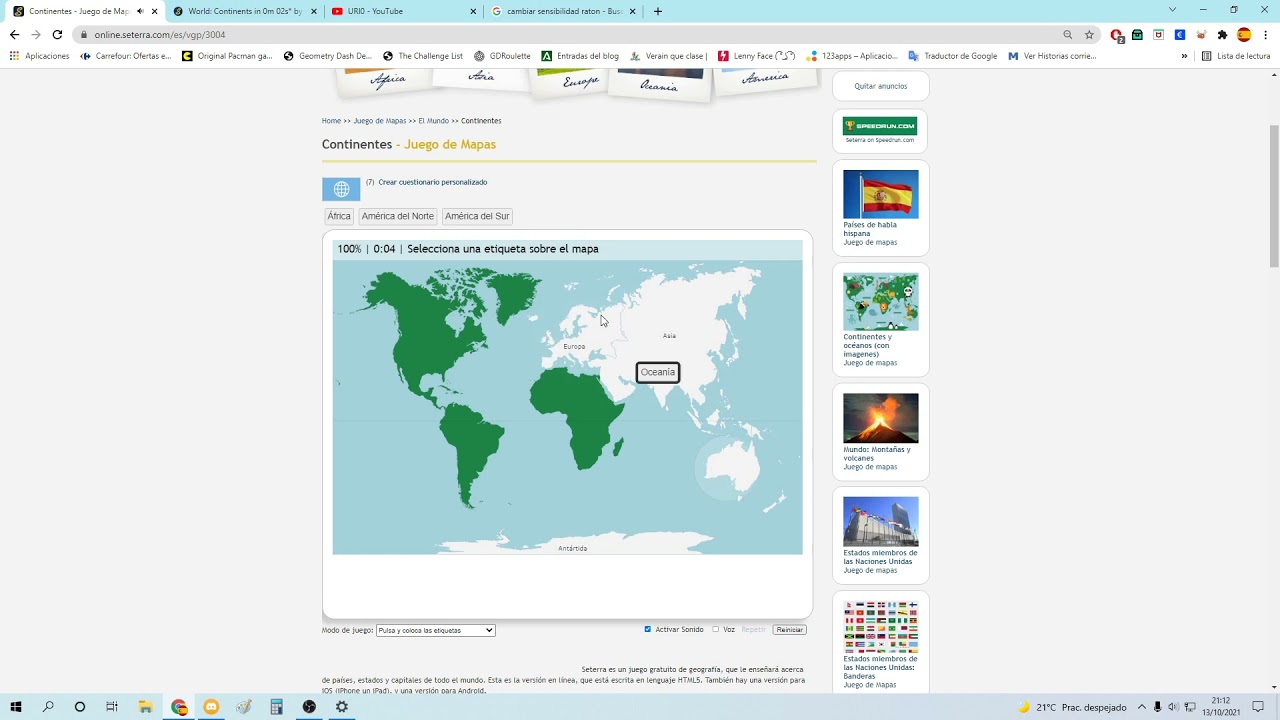The height and width of the screenshot is (720, 1280).
Task: Click the Oceanía label on map
Action: pyautogui.click(x=658, y=372)
